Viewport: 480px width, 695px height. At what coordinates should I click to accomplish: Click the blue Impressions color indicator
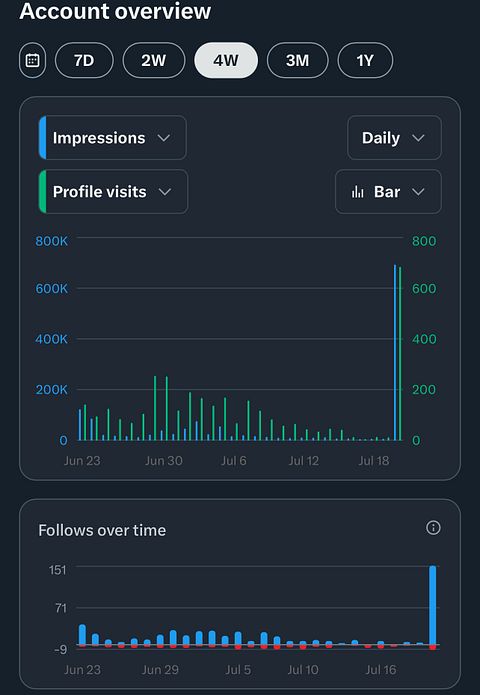coord(43,138)
